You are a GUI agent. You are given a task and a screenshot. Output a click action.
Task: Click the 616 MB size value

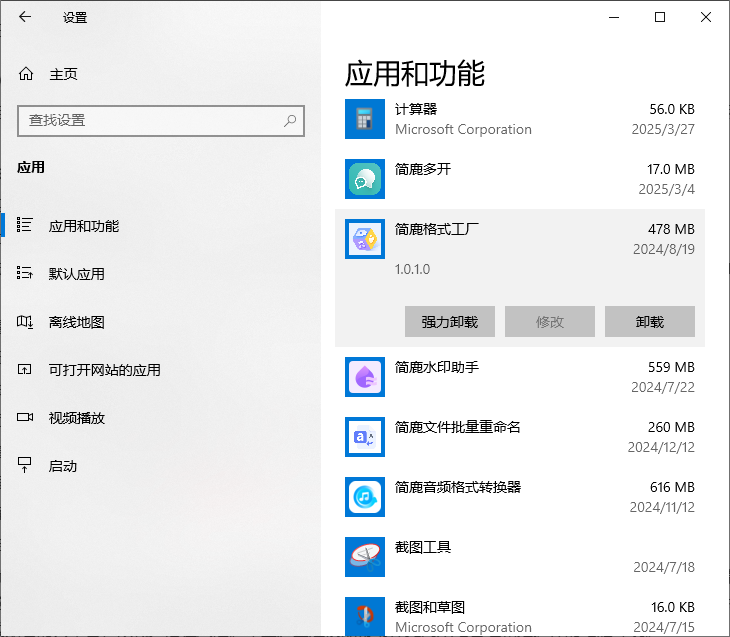point(672,487)
